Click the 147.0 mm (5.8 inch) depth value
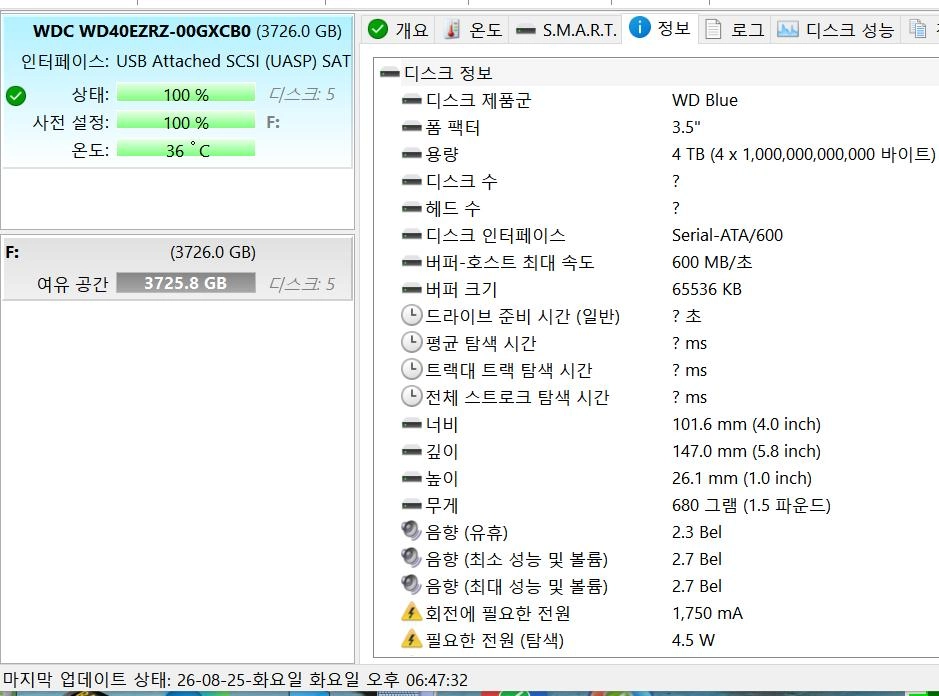This screenshot has width=939, height=696. (x=746, y=451)
